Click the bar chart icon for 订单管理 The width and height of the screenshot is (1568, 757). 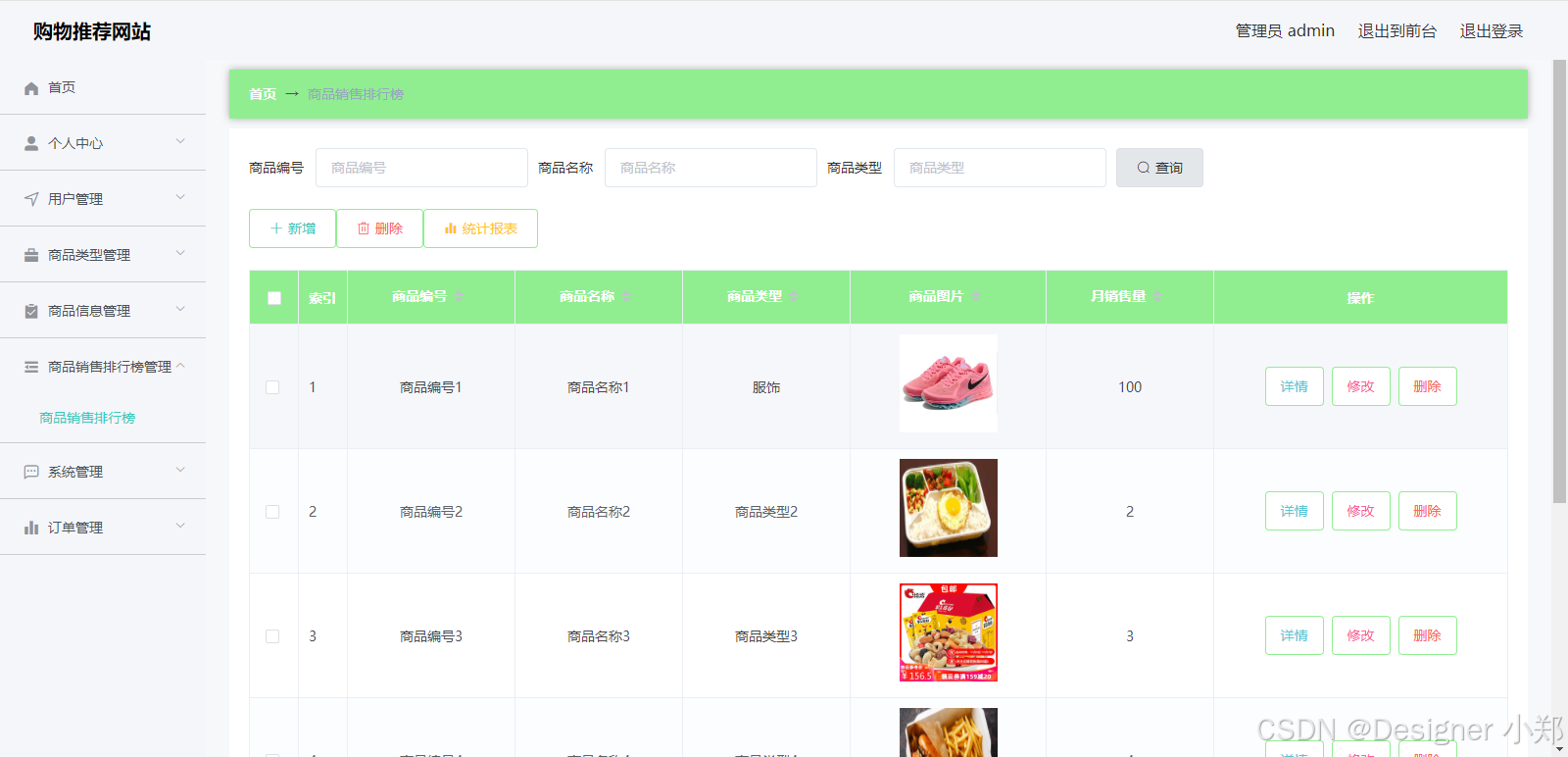click(x=31, y=528)
